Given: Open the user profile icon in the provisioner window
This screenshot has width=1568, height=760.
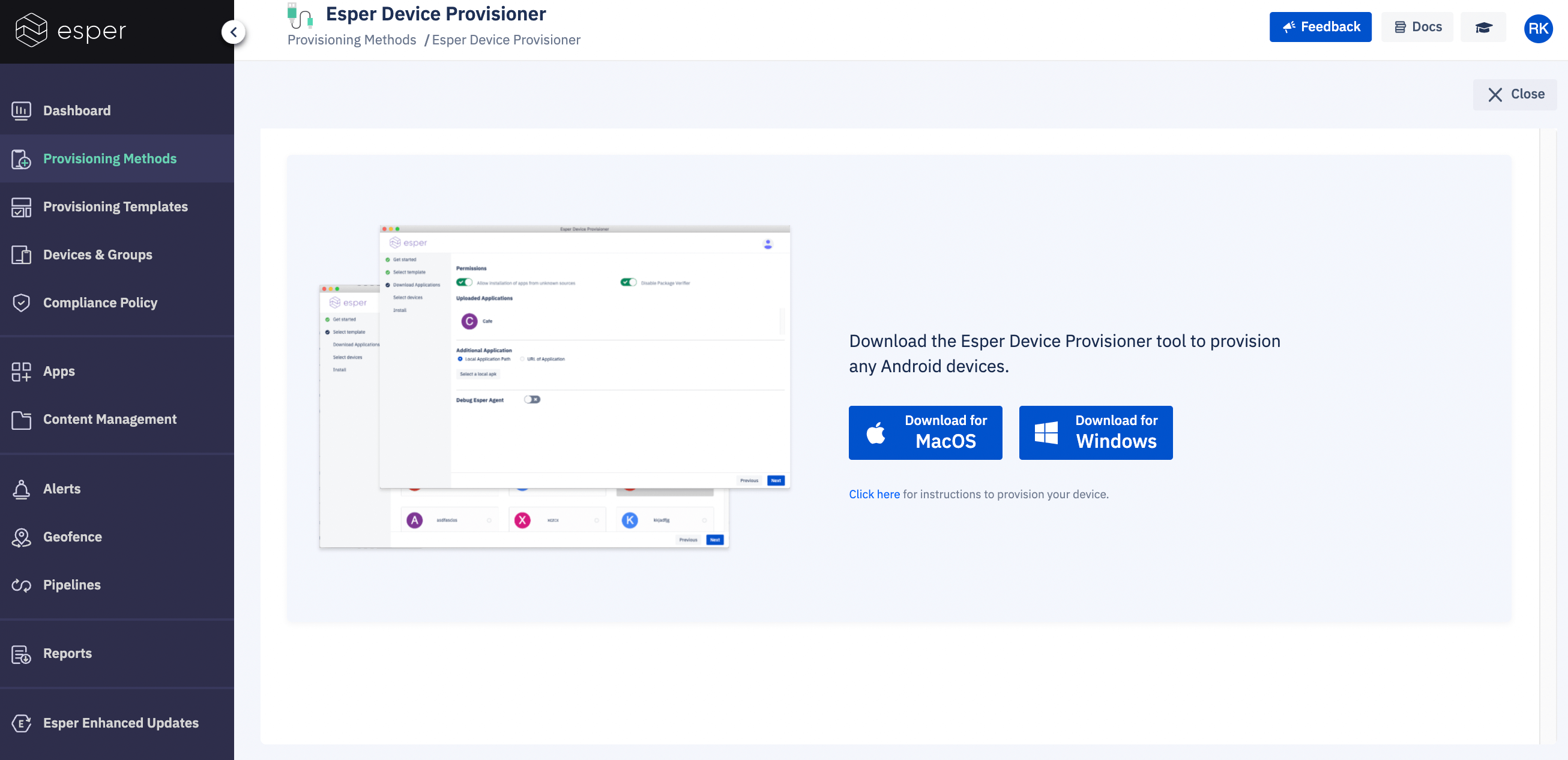Looking at the screenshot, I should [768, 243].
